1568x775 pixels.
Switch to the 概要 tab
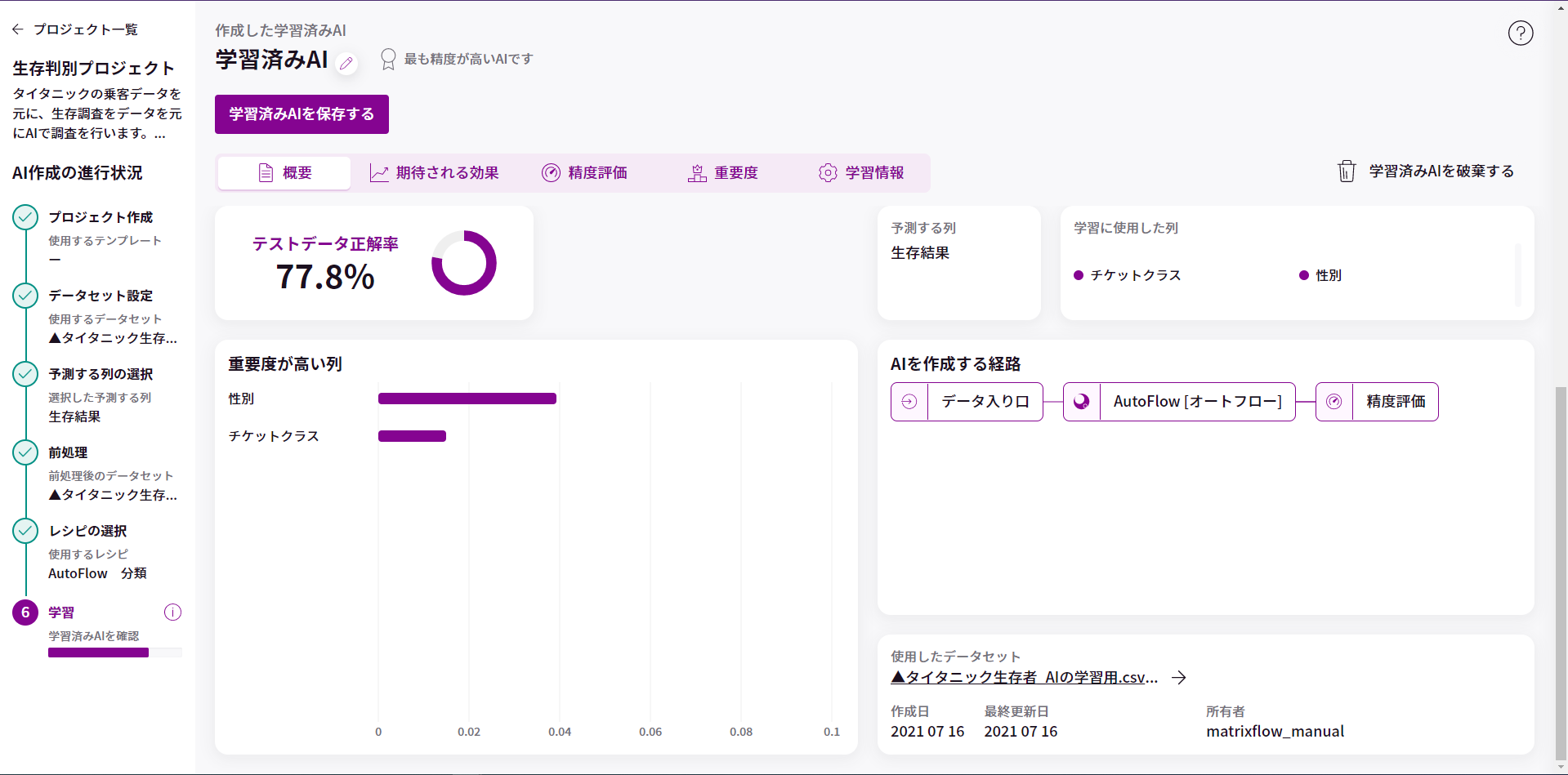coord(284,173)
